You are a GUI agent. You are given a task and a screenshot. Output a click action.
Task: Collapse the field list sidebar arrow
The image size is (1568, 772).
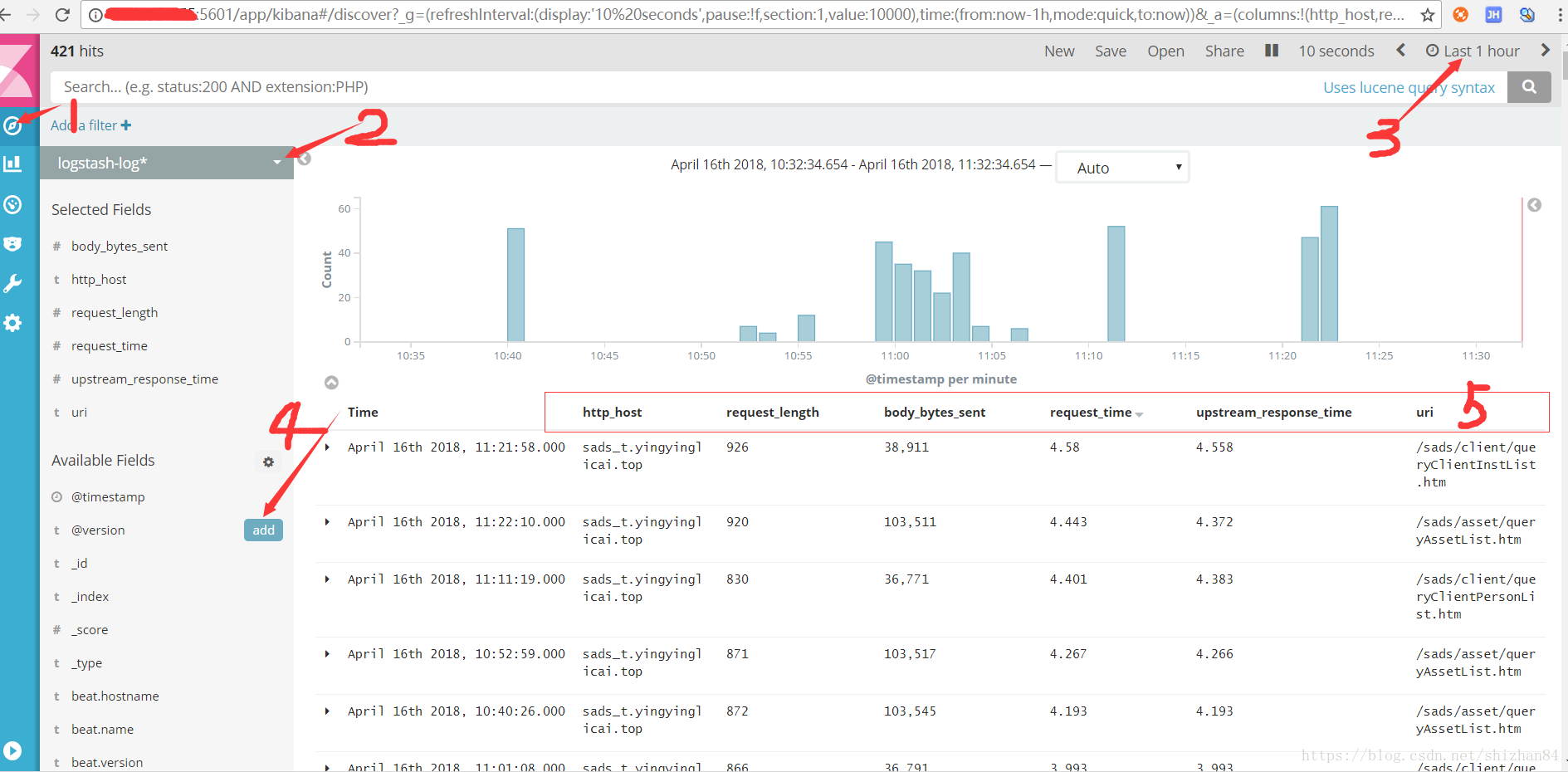click(x=305, y=159)
